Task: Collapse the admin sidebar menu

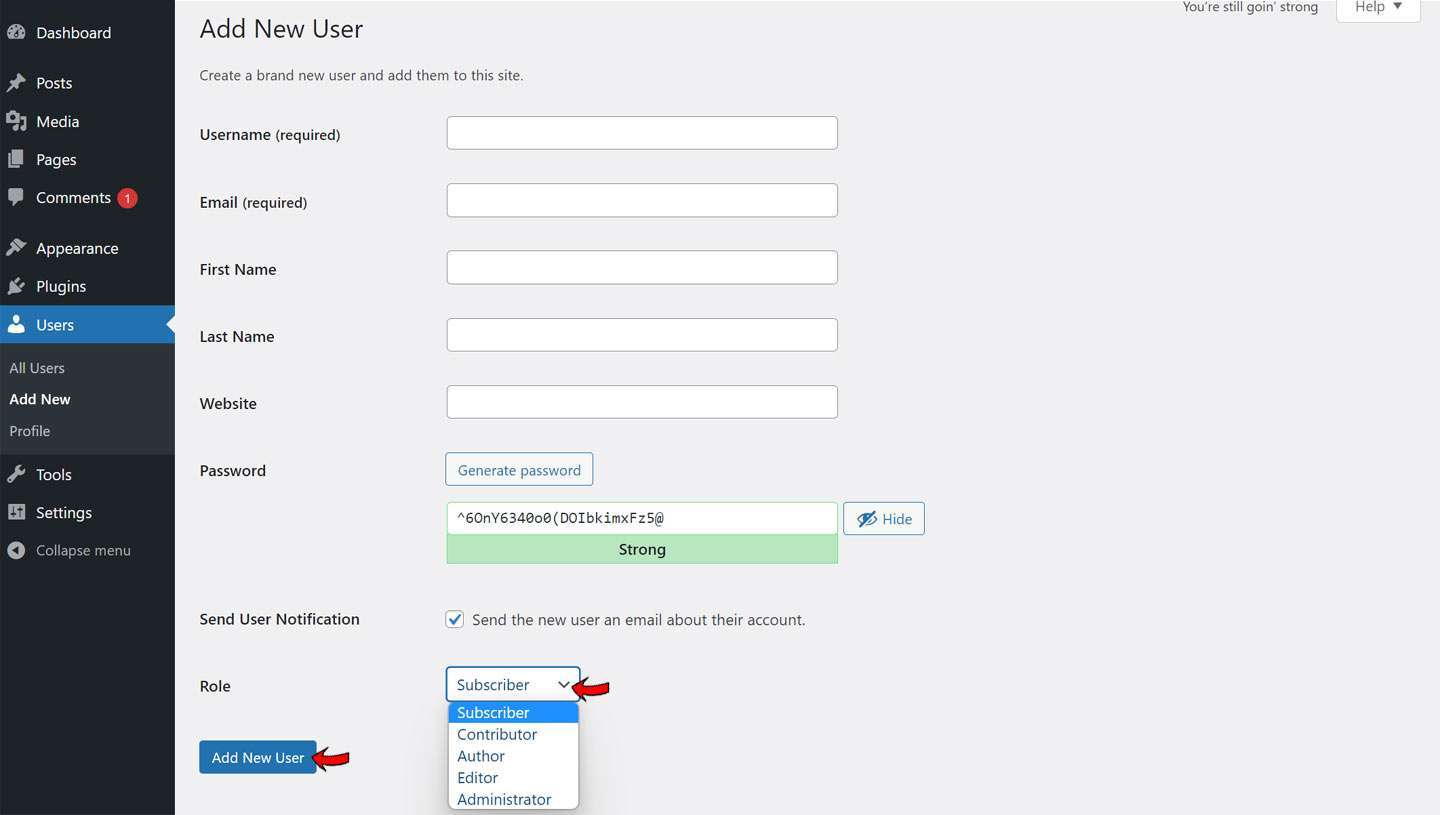Action: [x=83, y=550]
